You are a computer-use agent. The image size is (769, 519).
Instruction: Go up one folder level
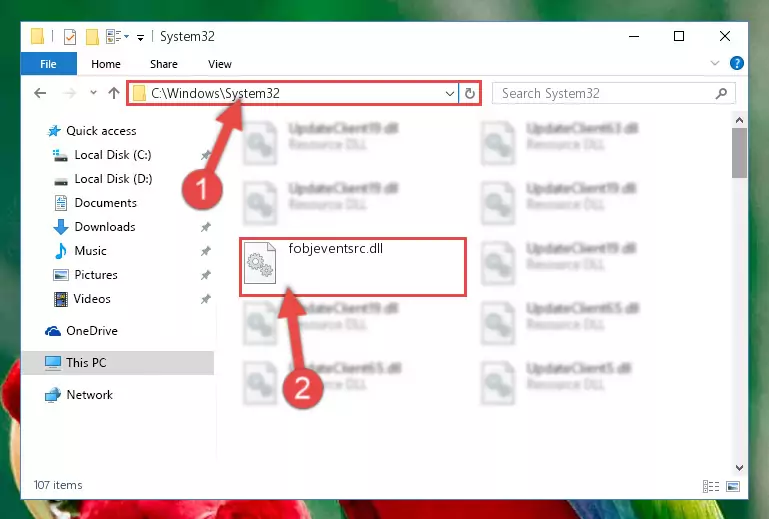click(114, 93)
